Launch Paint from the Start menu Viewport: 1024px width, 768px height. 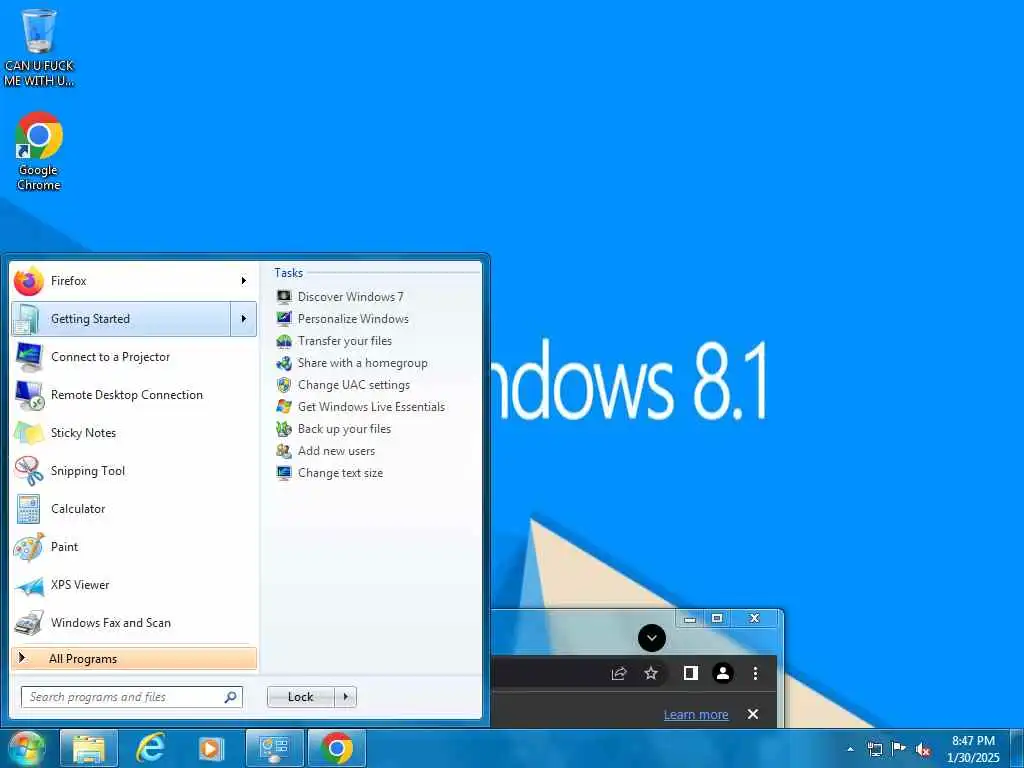point(134,547)
